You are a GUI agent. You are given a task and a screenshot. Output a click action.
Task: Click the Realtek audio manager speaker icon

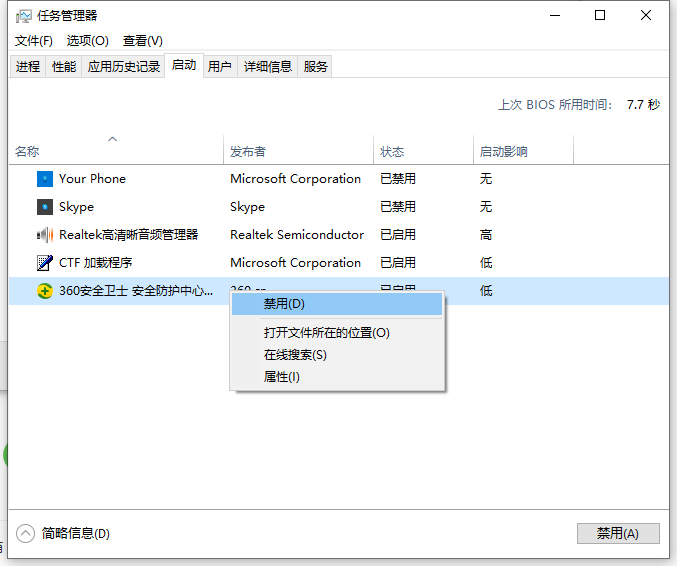click(45, 235)
